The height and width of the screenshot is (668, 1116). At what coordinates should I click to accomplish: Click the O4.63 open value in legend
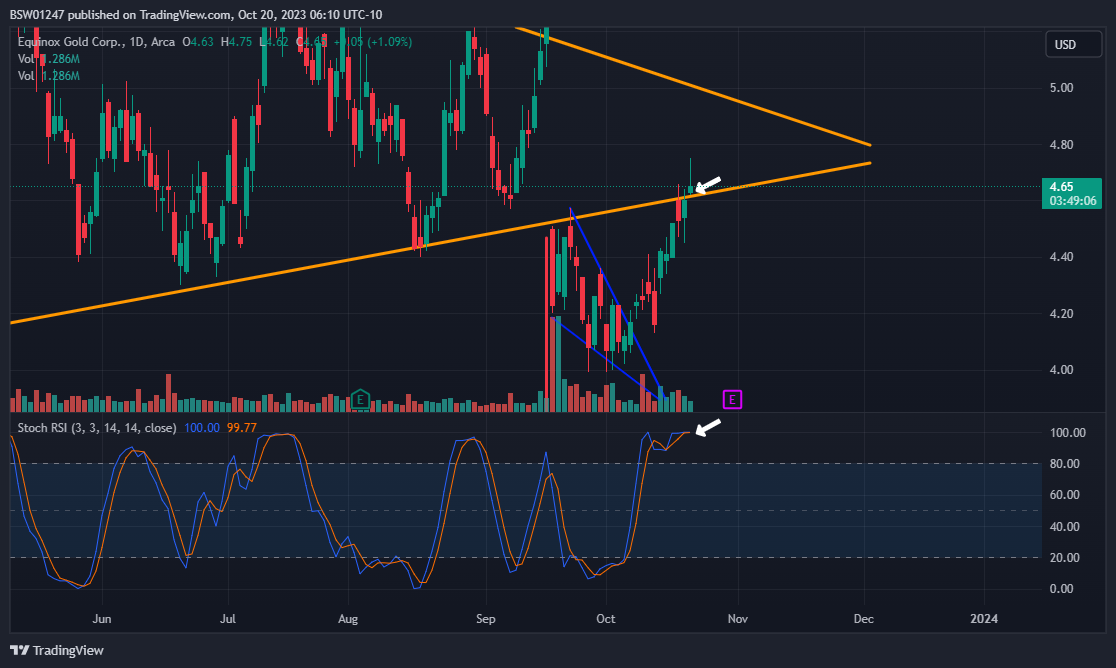tap(198, 42)
